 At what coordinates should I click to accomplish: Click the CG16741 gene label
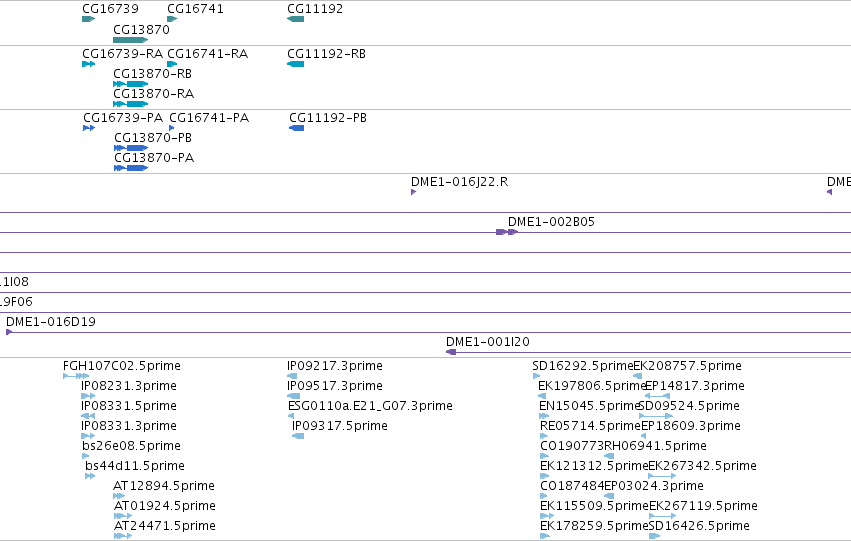tap(195, 9)
